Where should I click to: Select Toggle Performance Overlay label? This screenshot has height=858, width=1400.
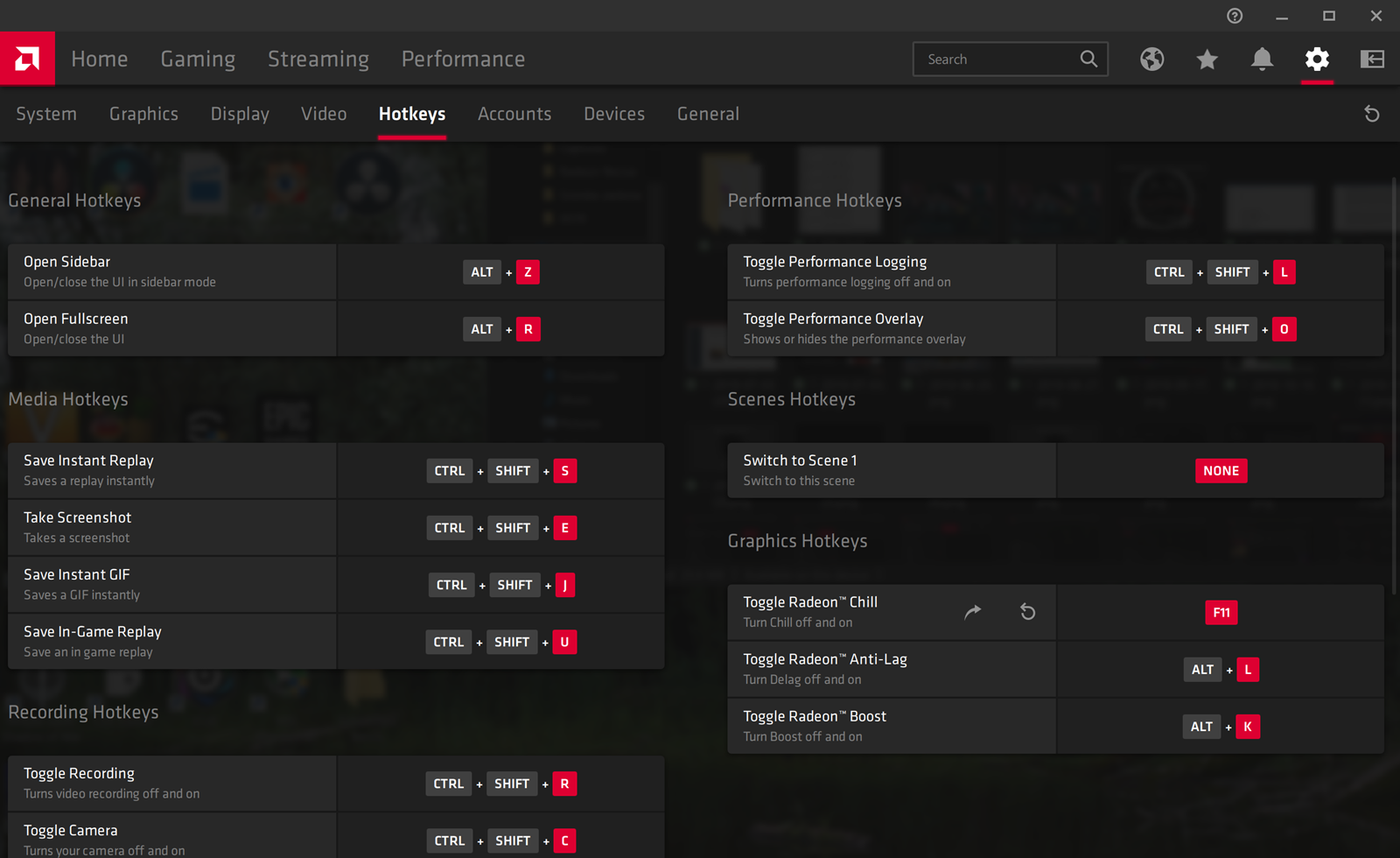[833, 319]
